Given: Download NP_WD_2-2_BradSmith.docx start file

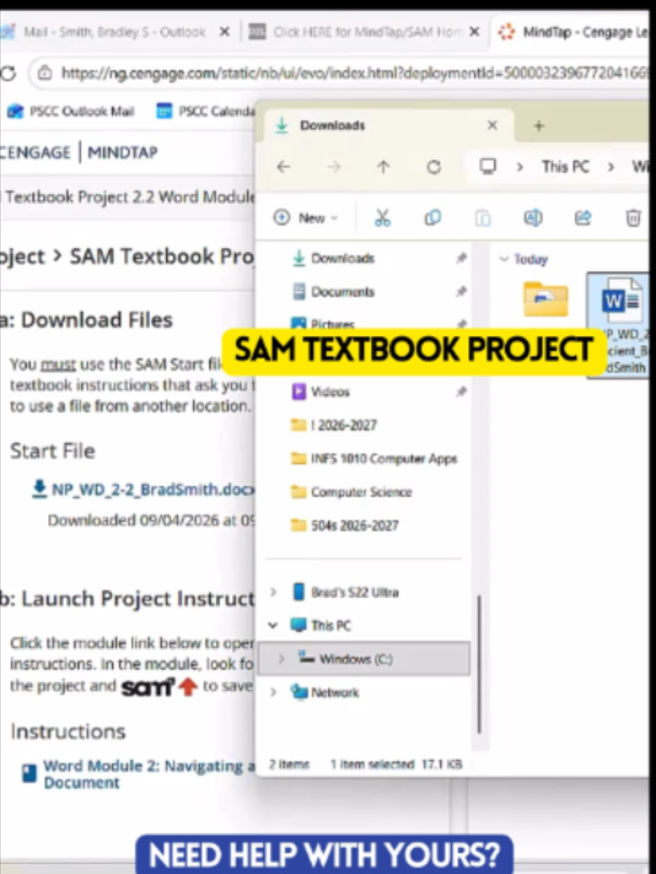Looking at the screenshot, I should point(144,489).
